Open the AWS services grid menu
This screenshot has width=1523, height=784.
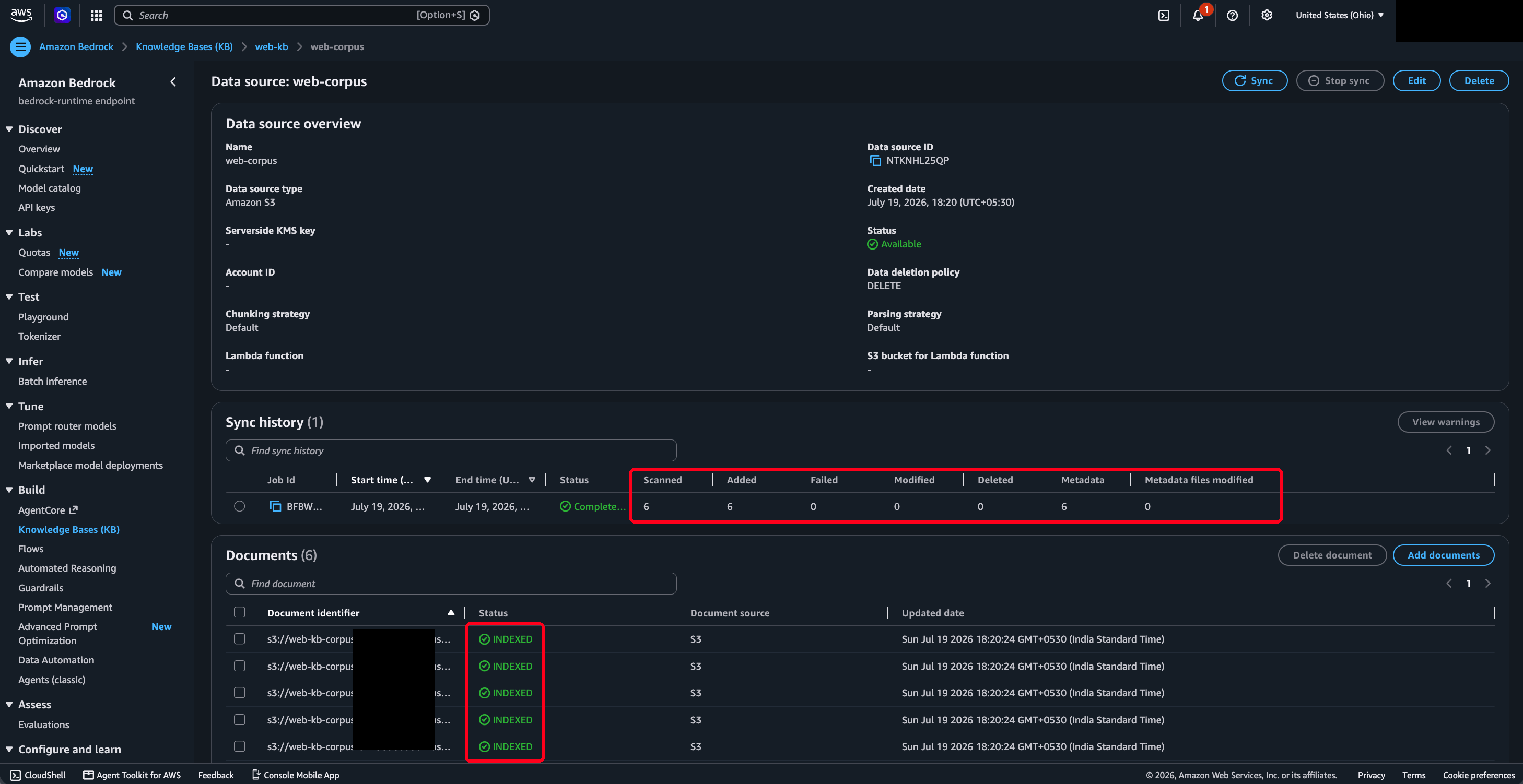point(97,15)
